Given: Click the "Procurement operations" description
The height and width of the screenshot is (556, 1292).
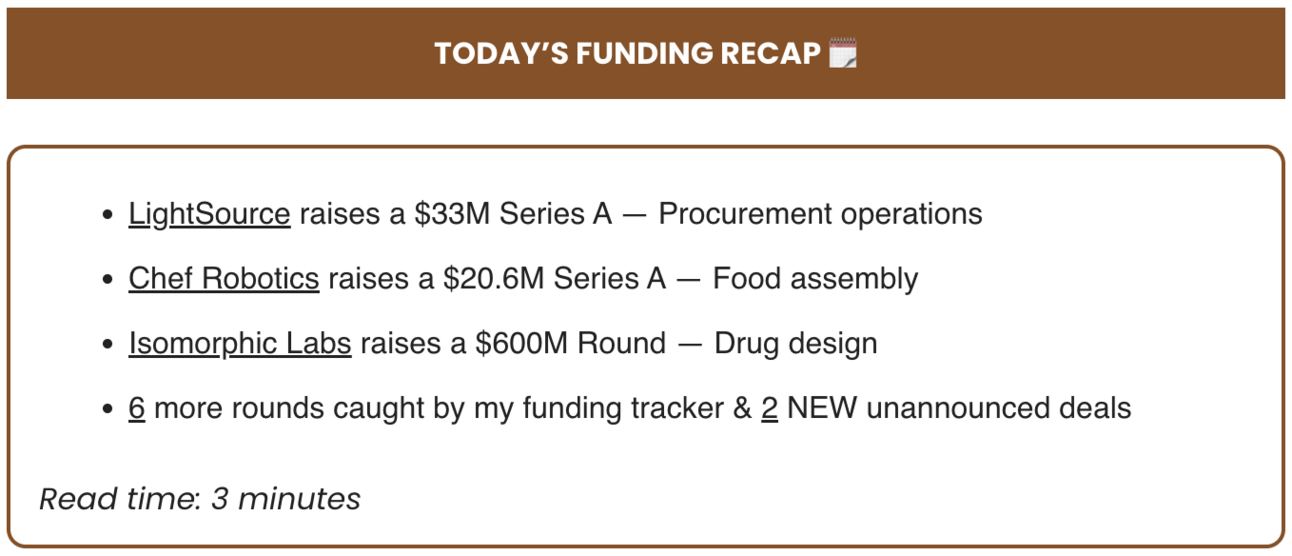Looking at the screenshot, I should pyautogui.click(x=820, y=214).
